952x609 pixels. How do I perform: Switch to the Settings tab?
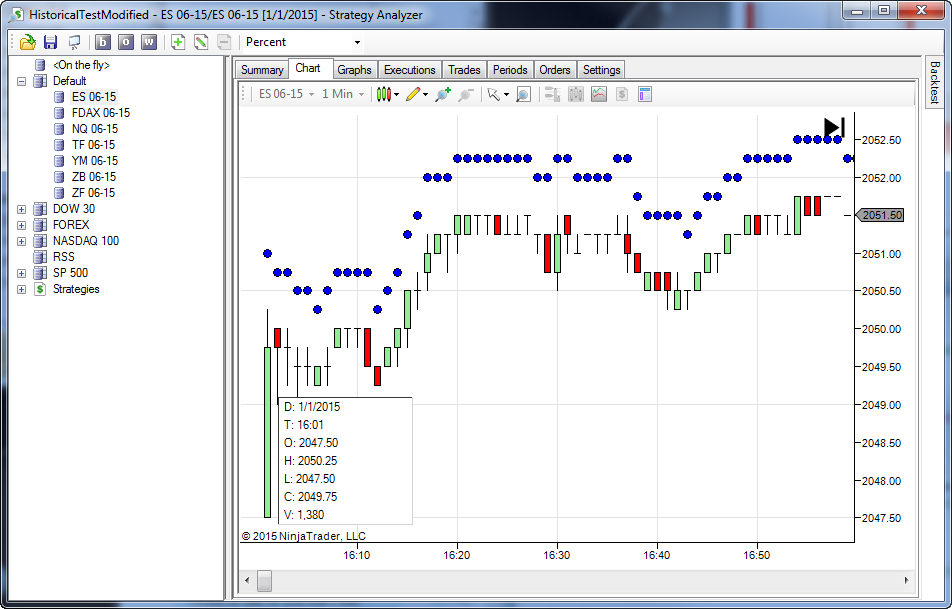point(602,70)
